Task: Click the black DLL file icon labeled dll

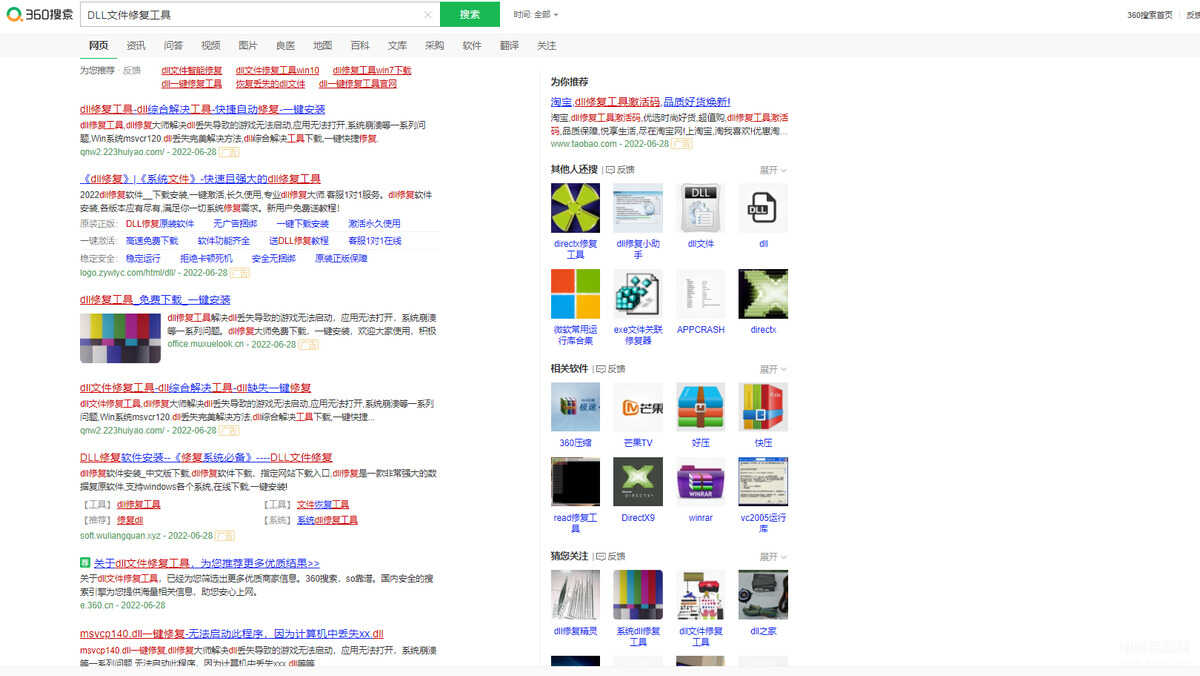Action: tap(763, 208)
